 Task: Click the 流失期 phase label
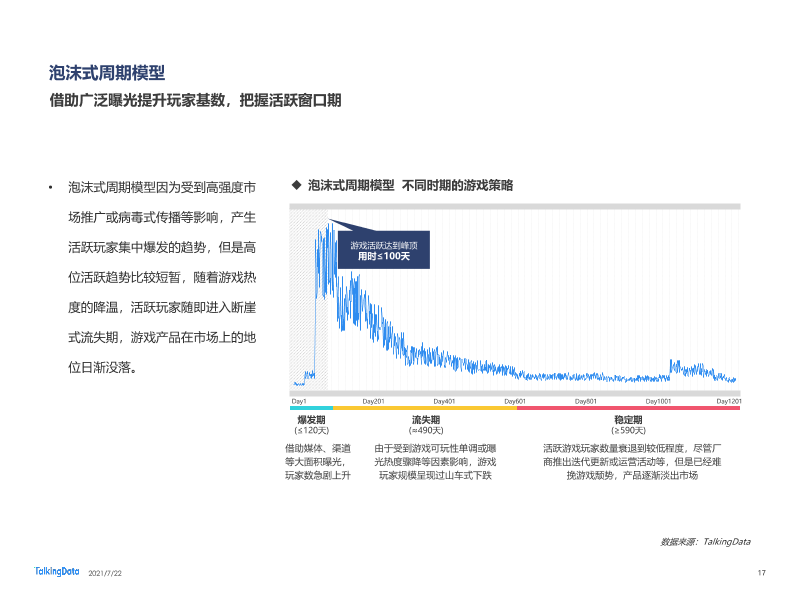tap(426, 420)
